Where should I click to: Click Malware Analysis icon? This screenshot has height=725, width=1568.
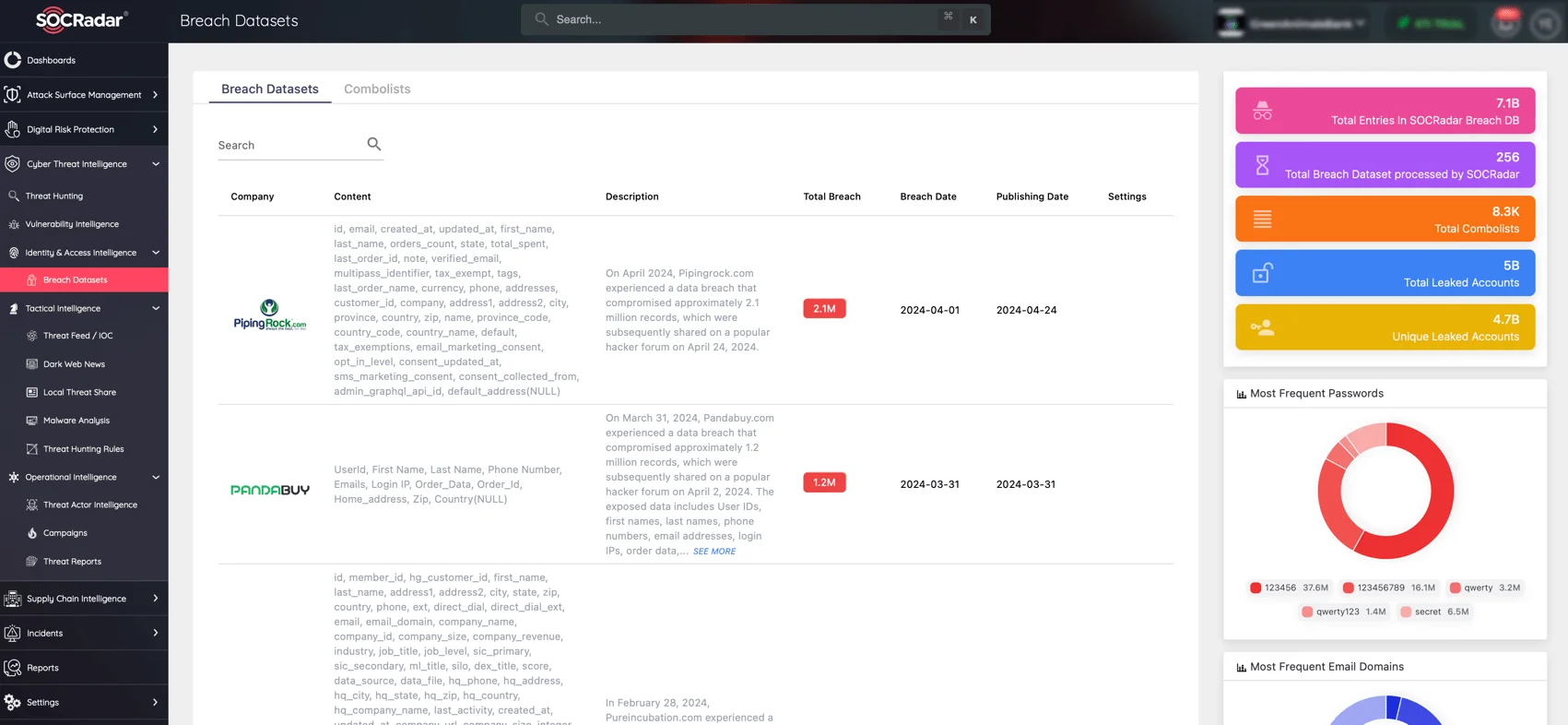32,421
